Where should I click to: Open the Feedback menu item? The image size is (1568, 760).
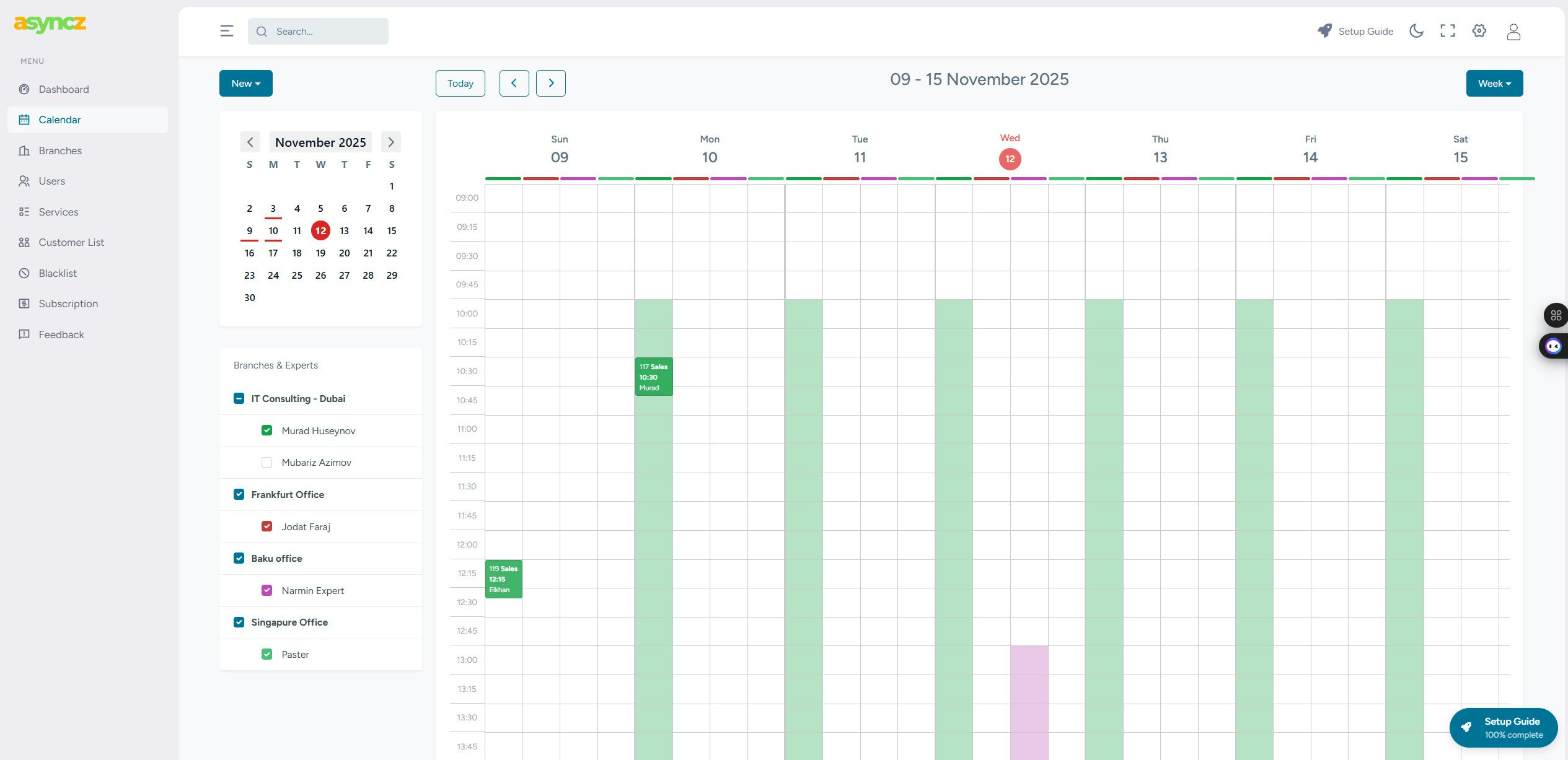point(61,334)
